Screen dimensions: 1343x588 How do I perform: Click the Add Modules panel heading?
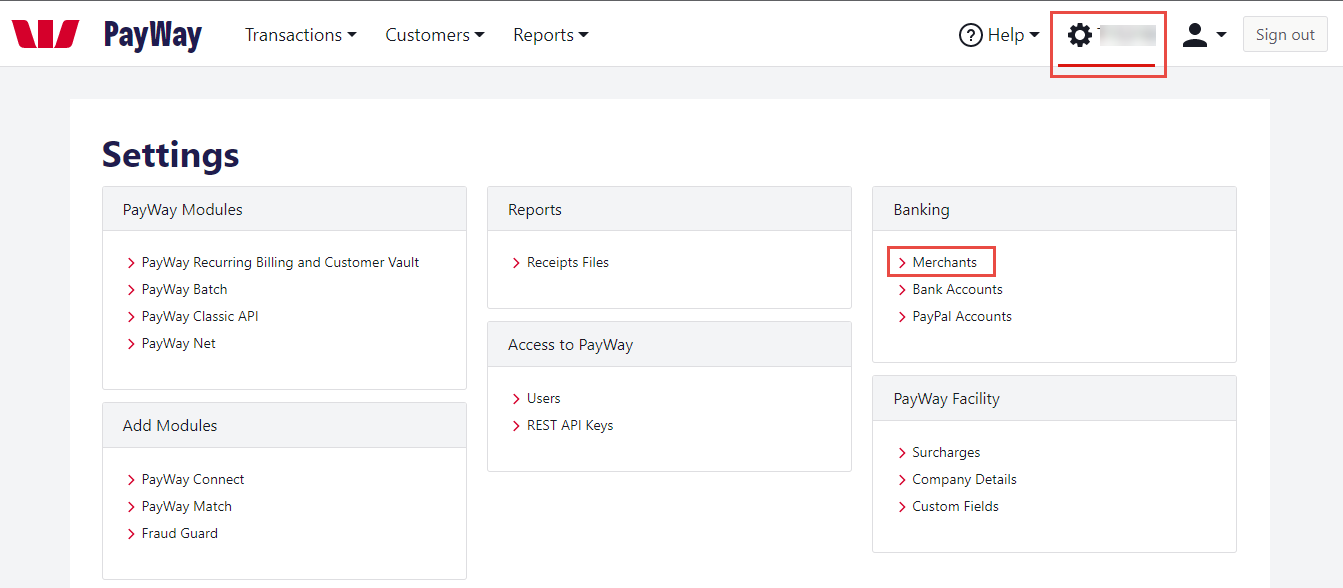(170, 426)
